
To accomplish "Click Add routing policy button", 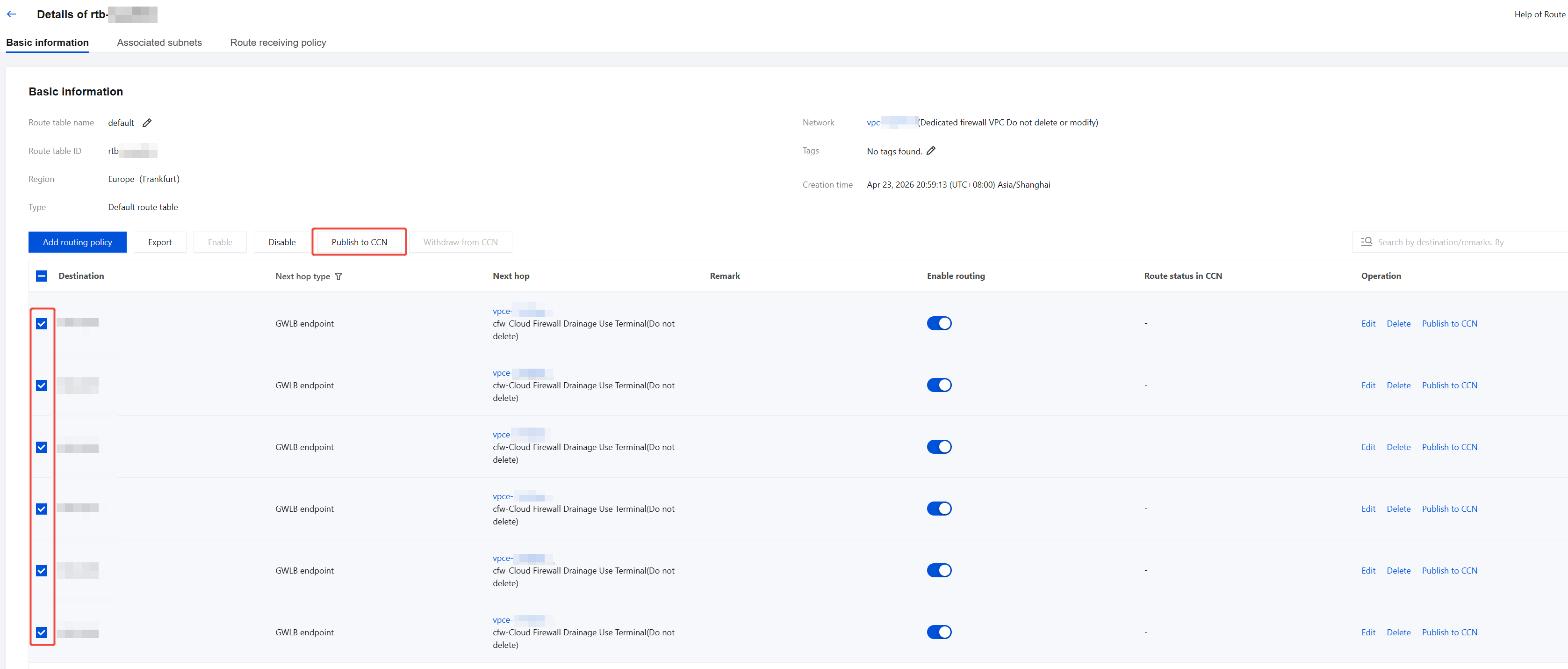I will 77,242.
